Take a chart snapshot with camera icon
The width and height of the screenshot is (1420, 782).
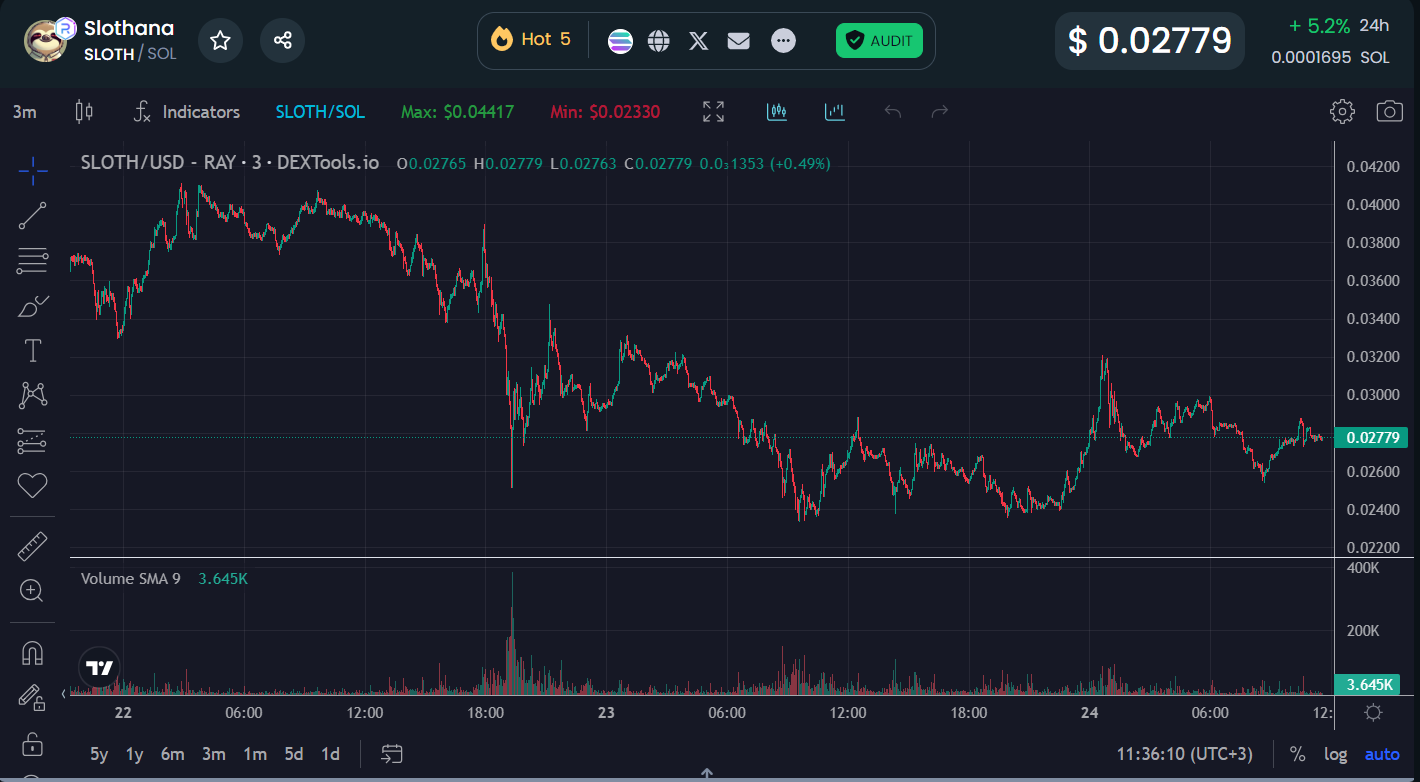coord(1389,112)
